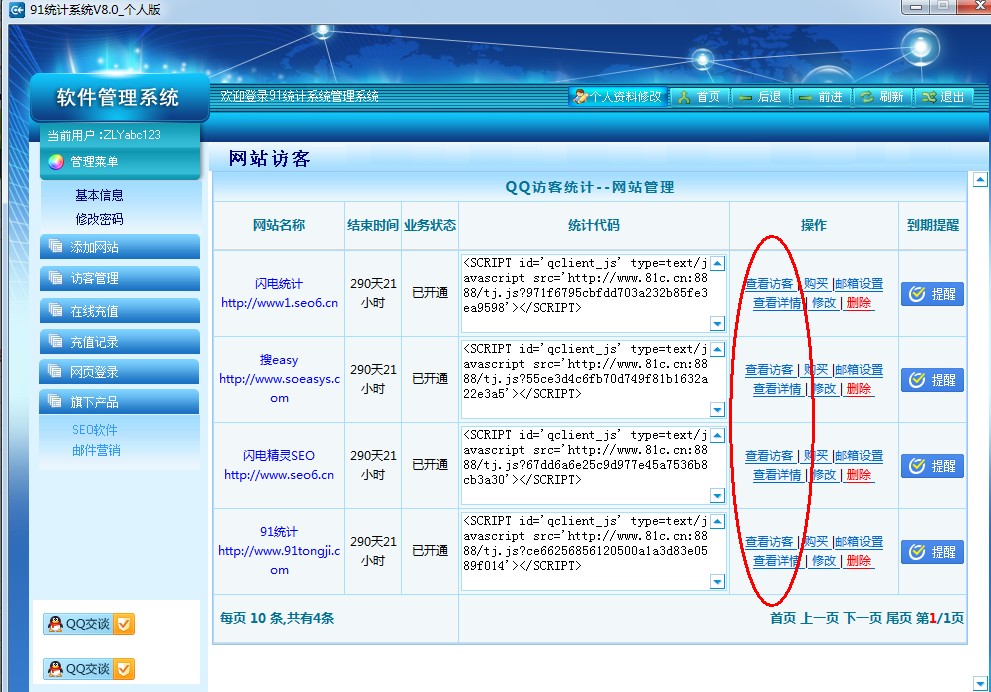
Task: Click 提醒 button for 搜easy
Action: click(932, 380)
